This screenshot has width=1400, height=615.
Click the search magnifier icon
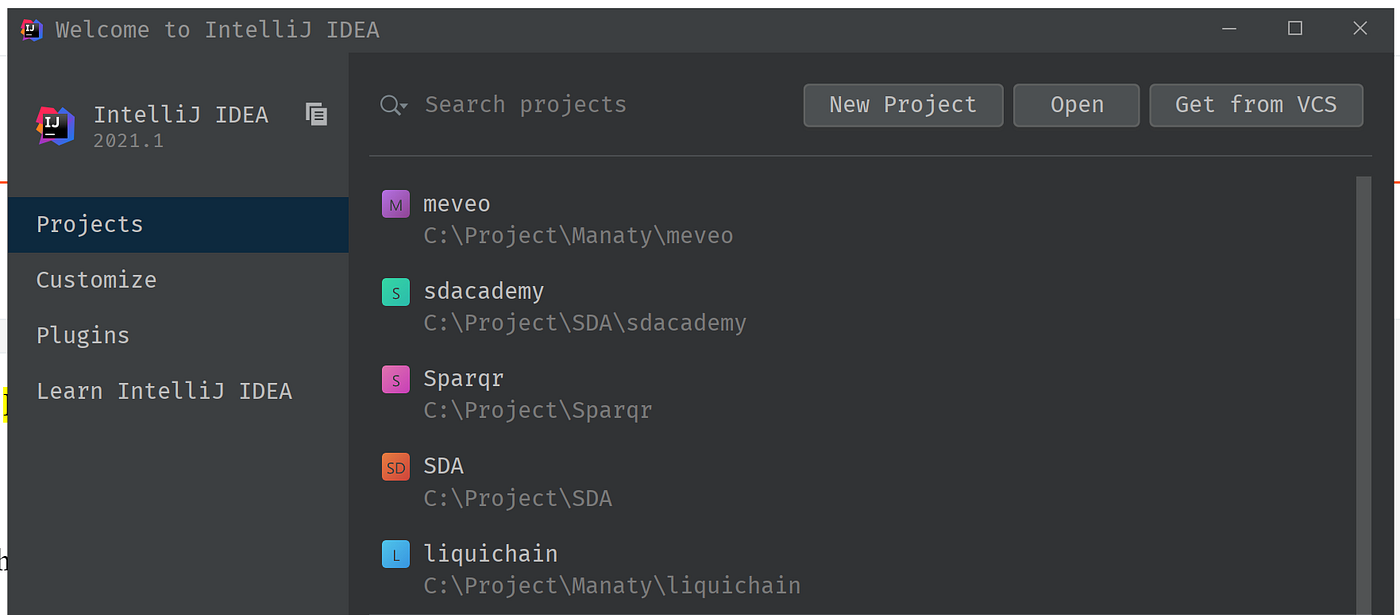393,105
